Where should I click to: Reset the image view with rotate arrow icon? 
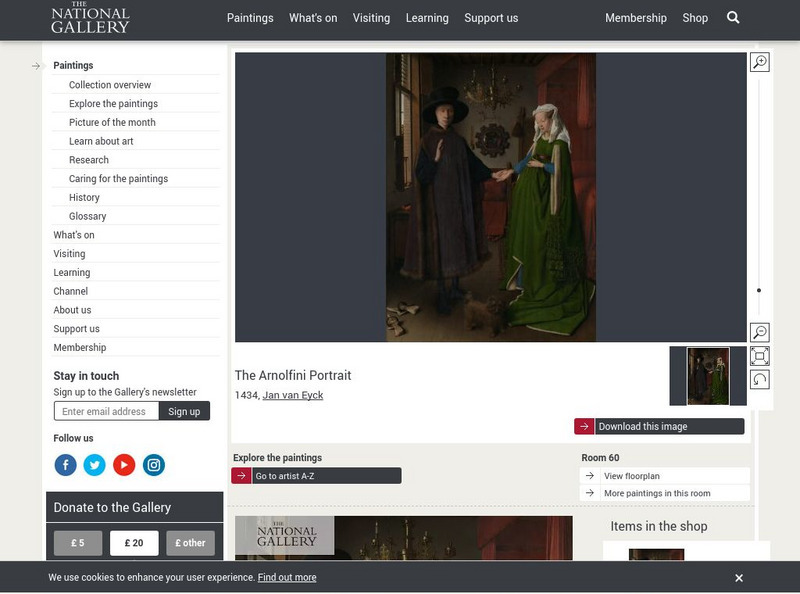click(x=759, y=379)
